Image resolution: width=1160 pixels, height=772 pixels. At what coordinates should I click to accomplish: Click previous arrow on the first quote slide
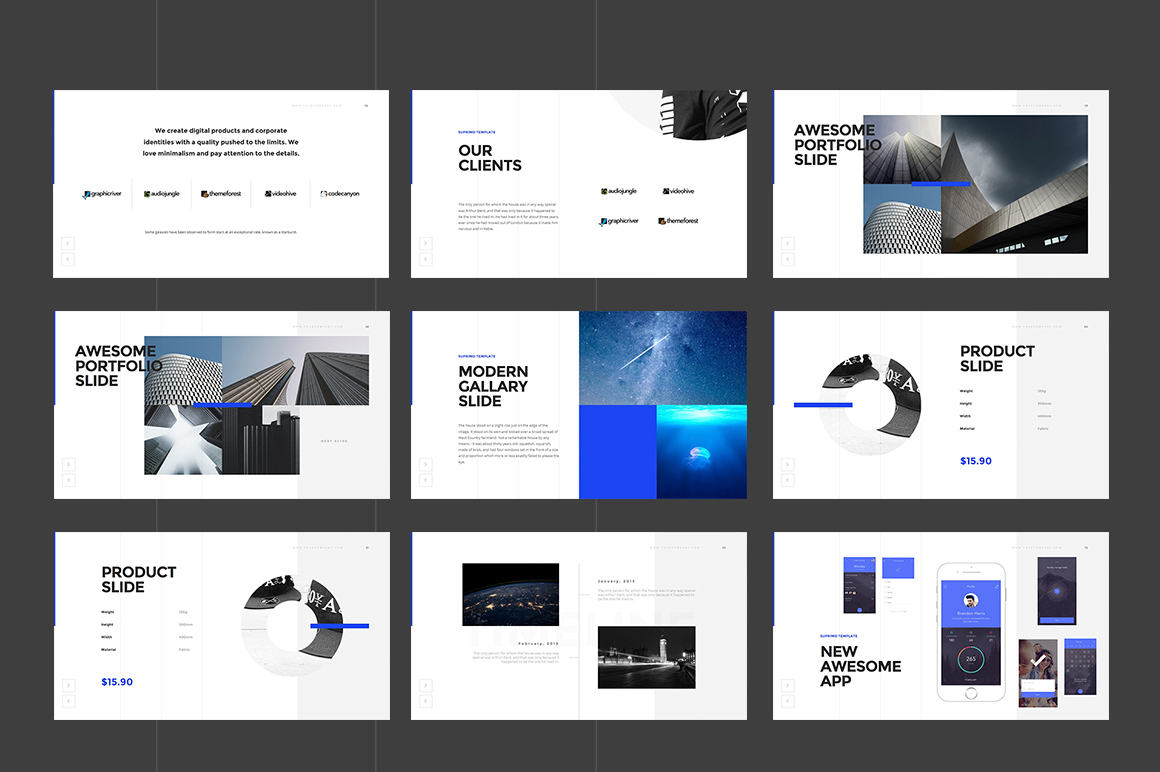pos(68,259)
